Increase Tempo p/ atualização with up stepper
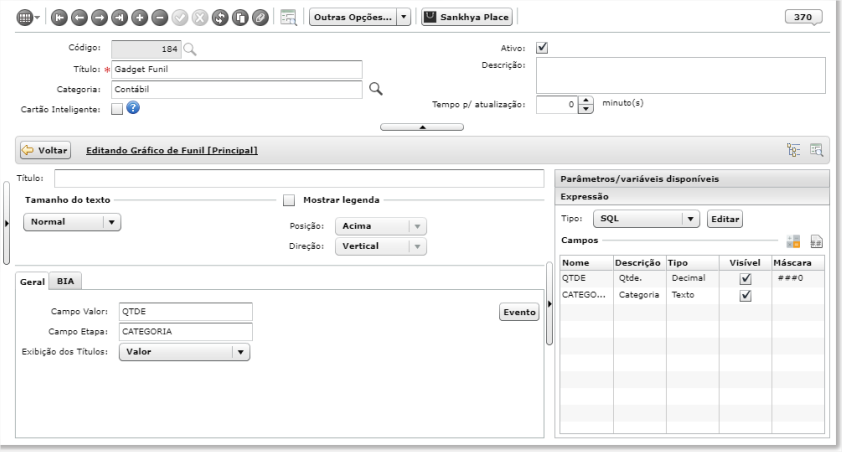Screen dimensions: 842x452 pyautogui.click(x=586, y=100)
